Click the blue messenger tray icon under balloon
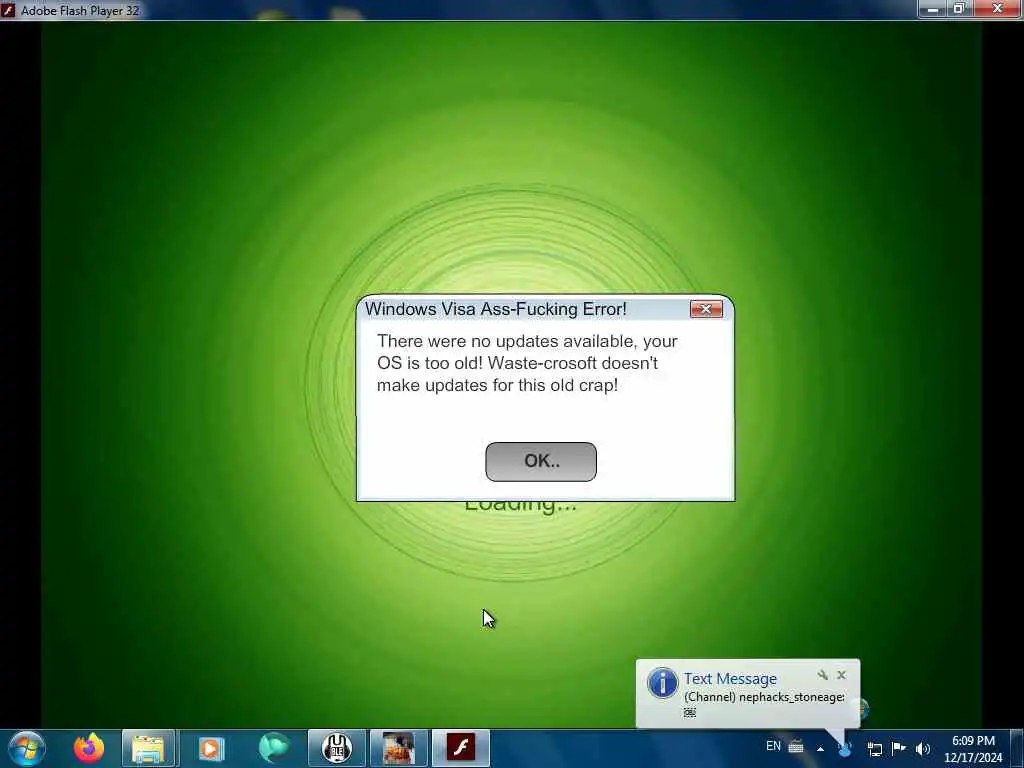 tap(846, 749)
